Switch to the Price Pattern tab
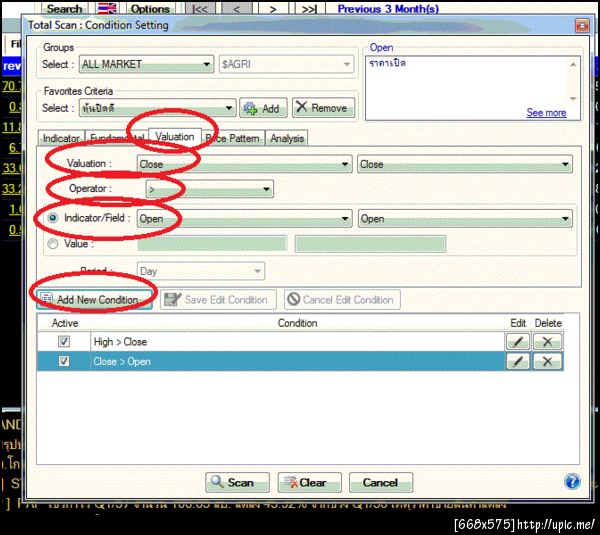 click(x=233, y=138)
